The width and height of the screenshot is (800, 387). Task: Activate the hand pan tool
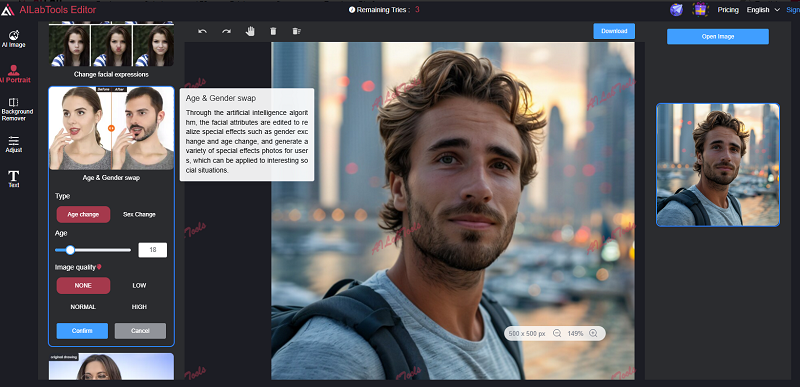tap(250, 32)
